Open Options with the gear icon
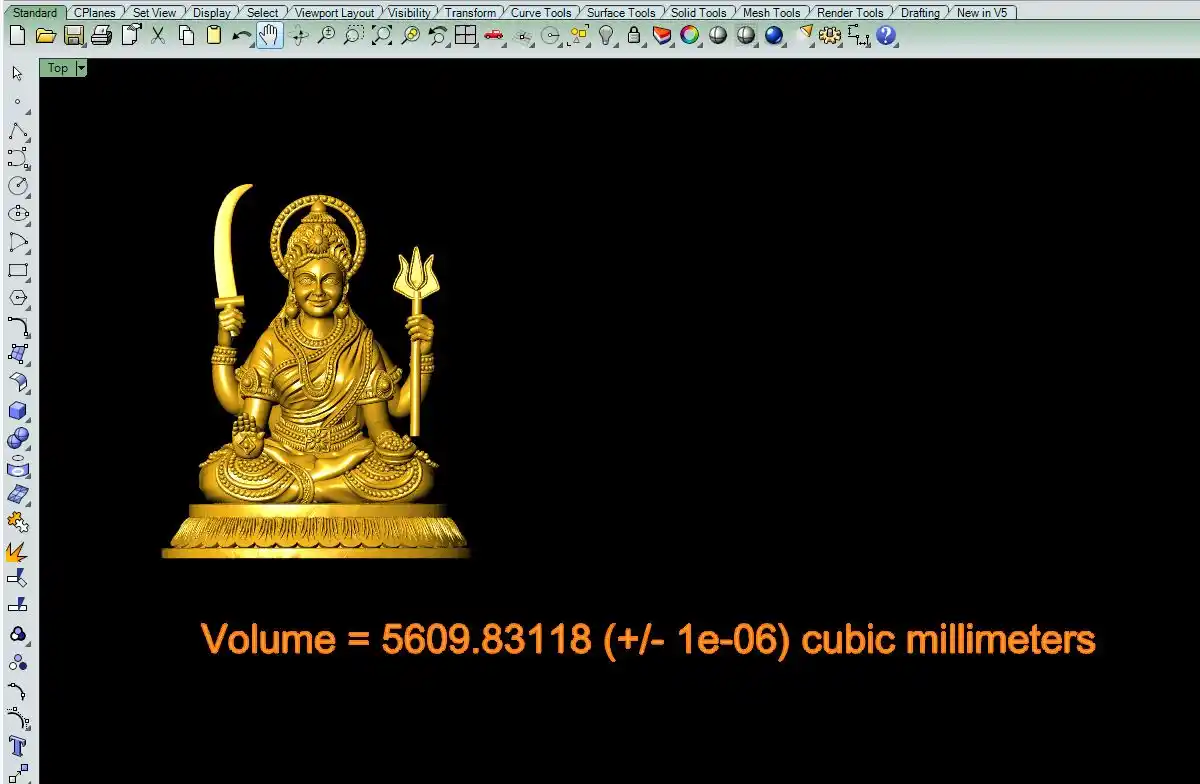Image resolution: width=1200 pixels, height=784 pixels. [x=829, y=36]
